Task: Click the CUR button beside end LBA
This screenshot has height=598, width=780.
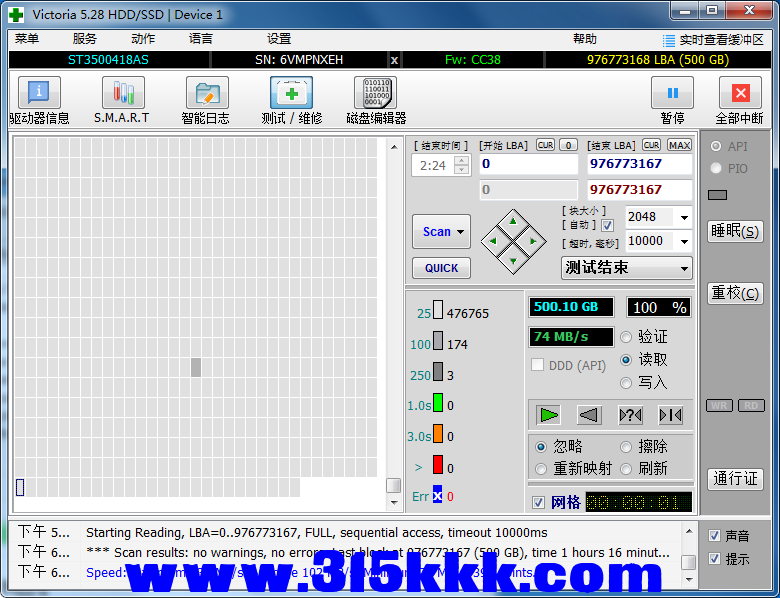Action: pyautogui.click(x=651, y=145)
